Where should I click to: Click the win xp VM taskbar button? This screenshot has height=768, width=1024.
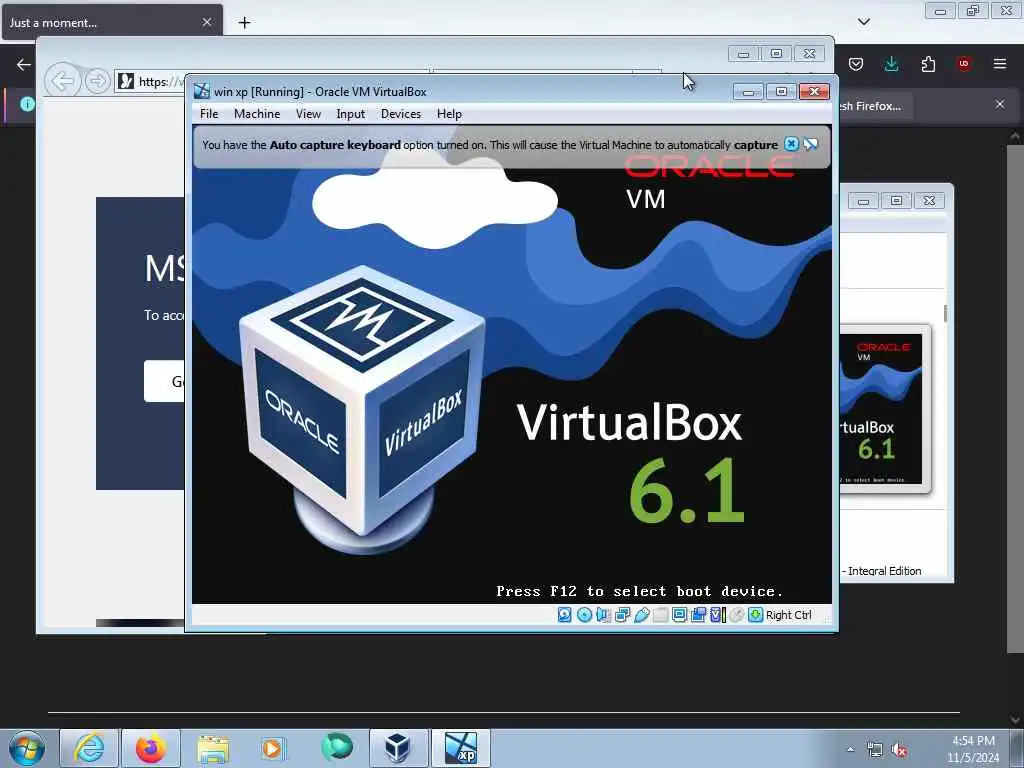pos(460,748)
